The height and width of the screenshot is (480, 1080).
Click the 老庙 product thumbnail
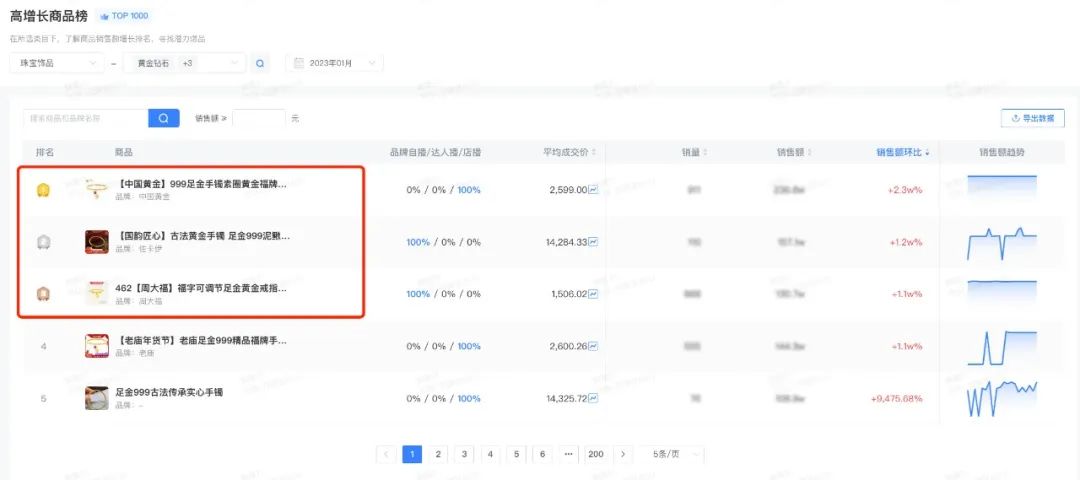[96, 346]
